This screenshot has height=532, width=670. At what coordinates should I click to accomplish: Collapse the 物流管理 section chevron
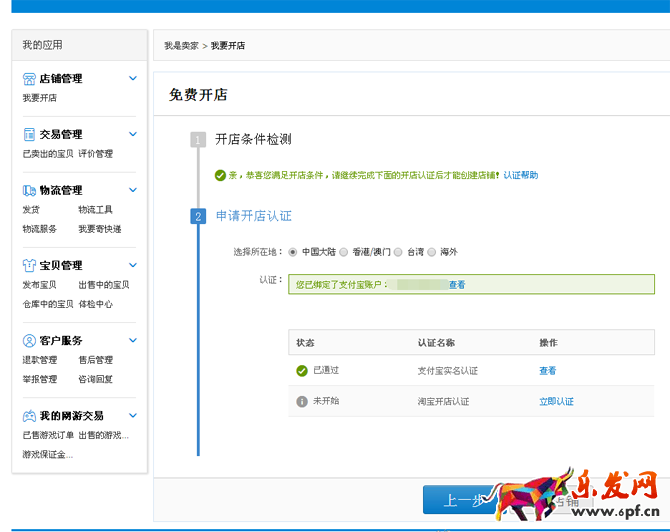tap(133, 190)
